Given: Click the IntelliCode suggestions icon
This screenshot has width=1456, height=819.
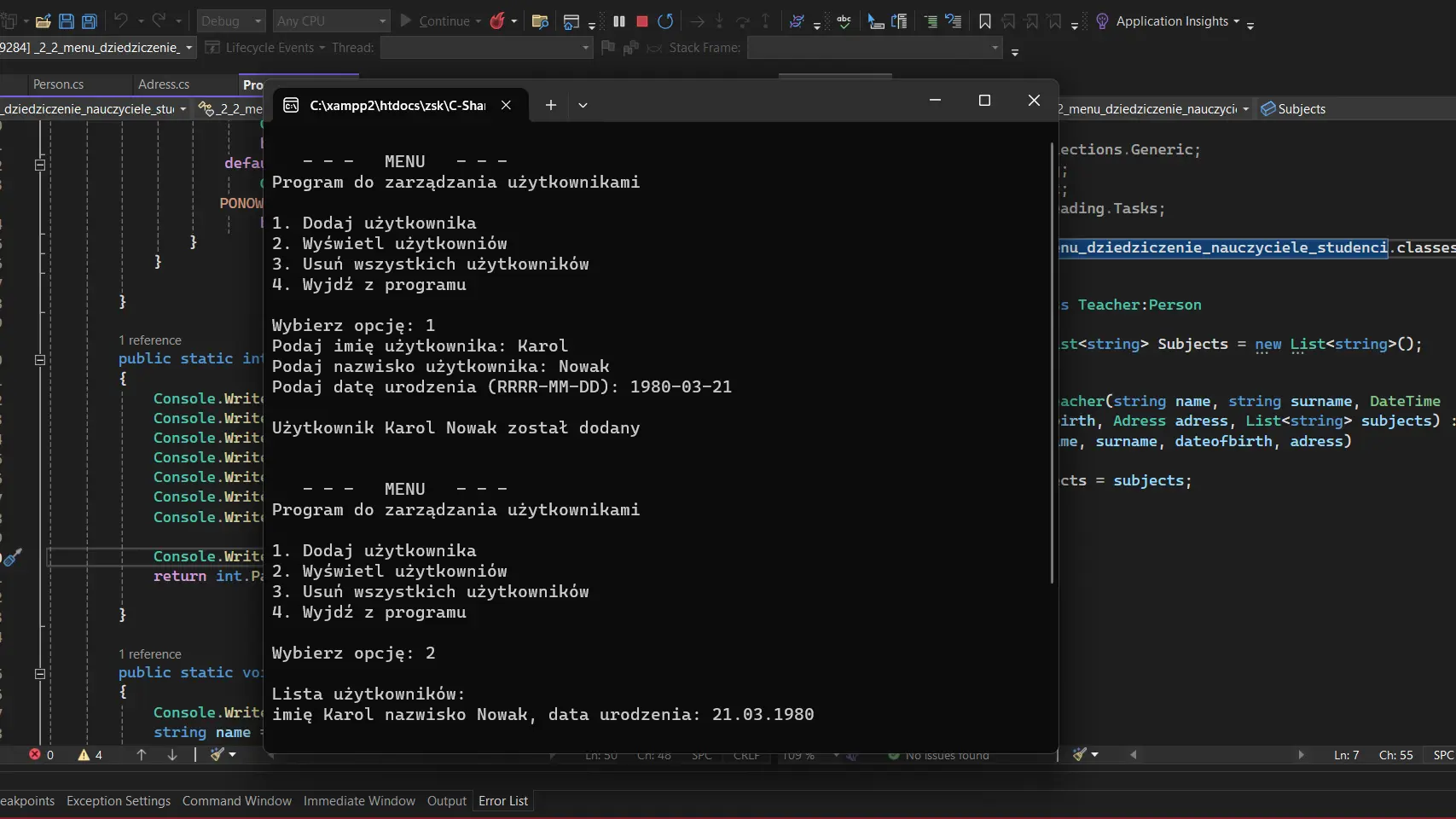Looking at the screenshot, I should point(797,21).
